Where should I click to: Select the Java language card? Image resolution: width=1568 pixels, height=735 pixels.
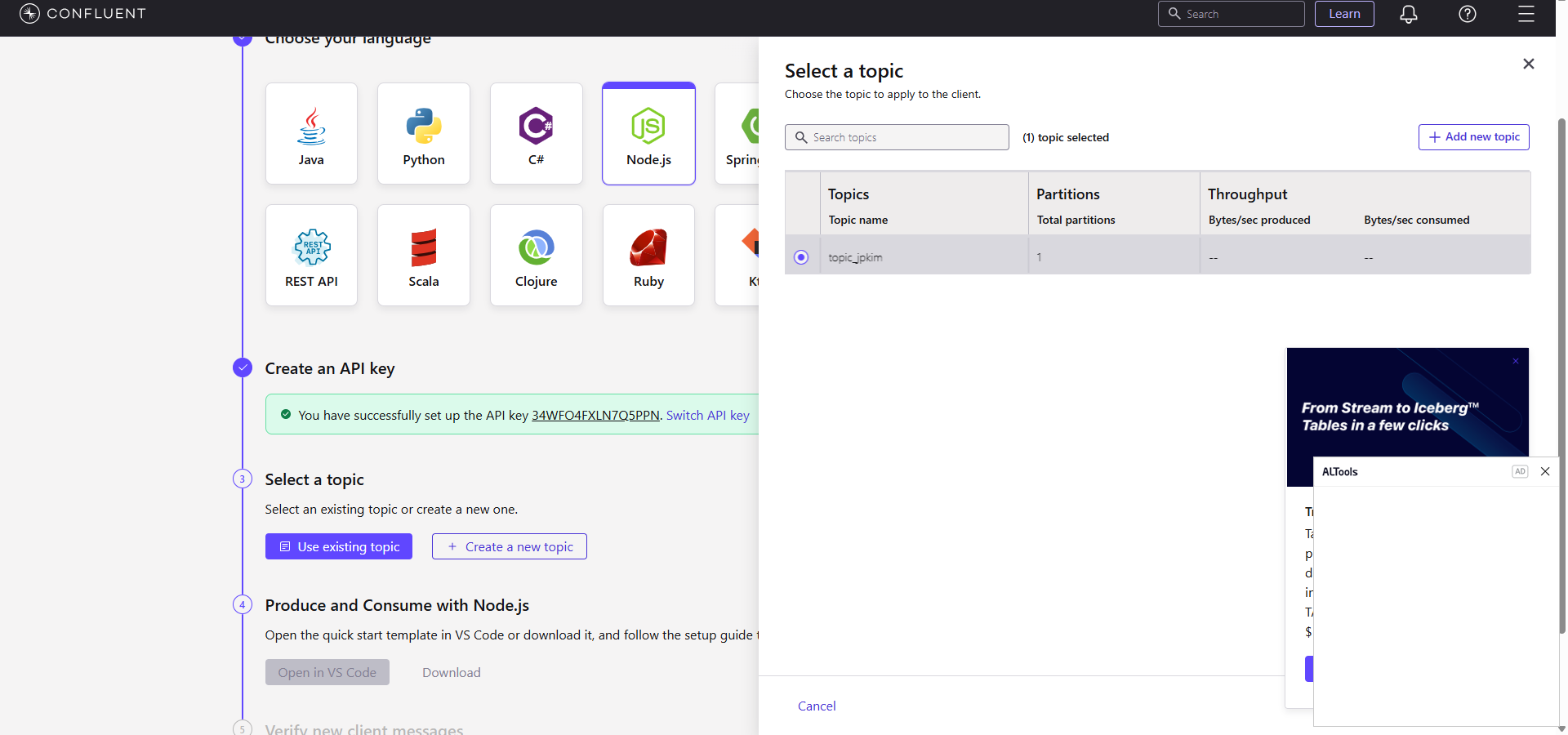click(x=311, y=133)
